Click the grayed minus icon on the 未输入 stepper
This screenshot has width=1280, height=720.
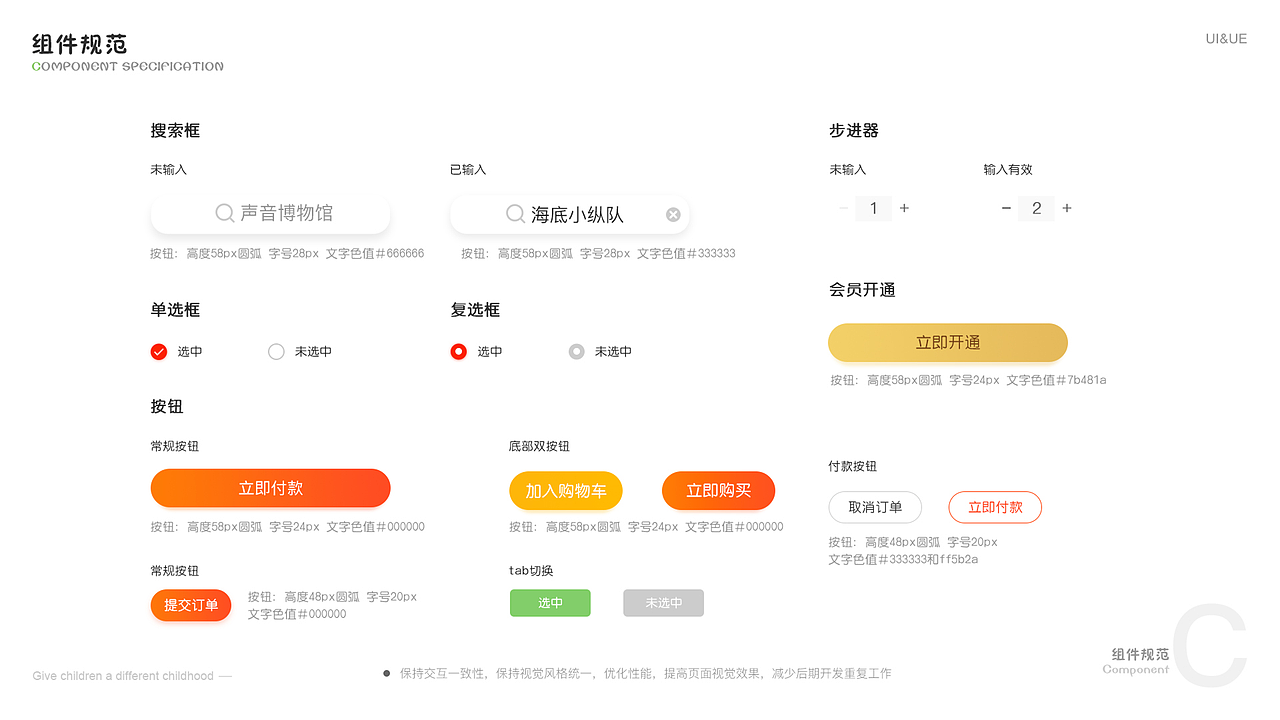point(843,208)
